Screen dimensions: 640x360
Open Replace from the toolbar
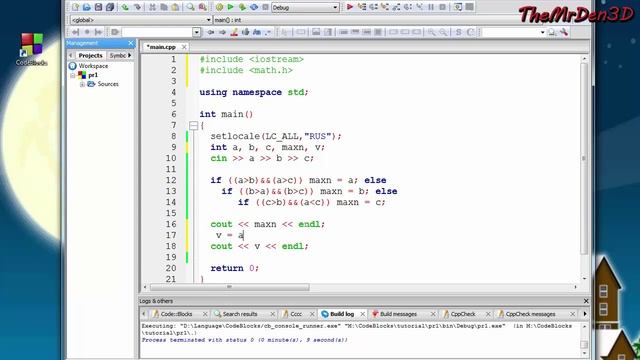tap(202, 7)
